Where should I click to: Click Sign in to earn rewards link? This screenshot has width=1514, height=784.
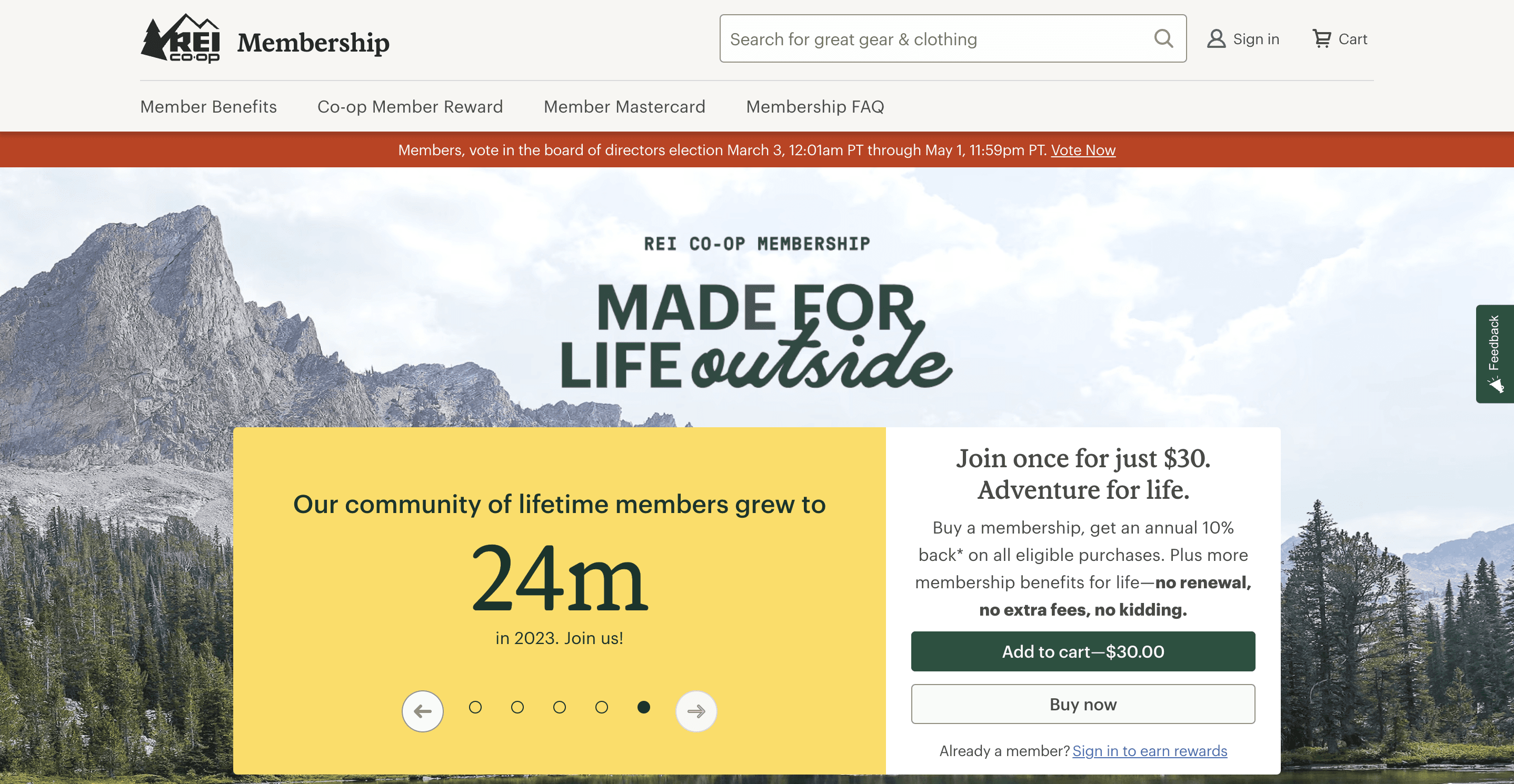[1150, 750]
